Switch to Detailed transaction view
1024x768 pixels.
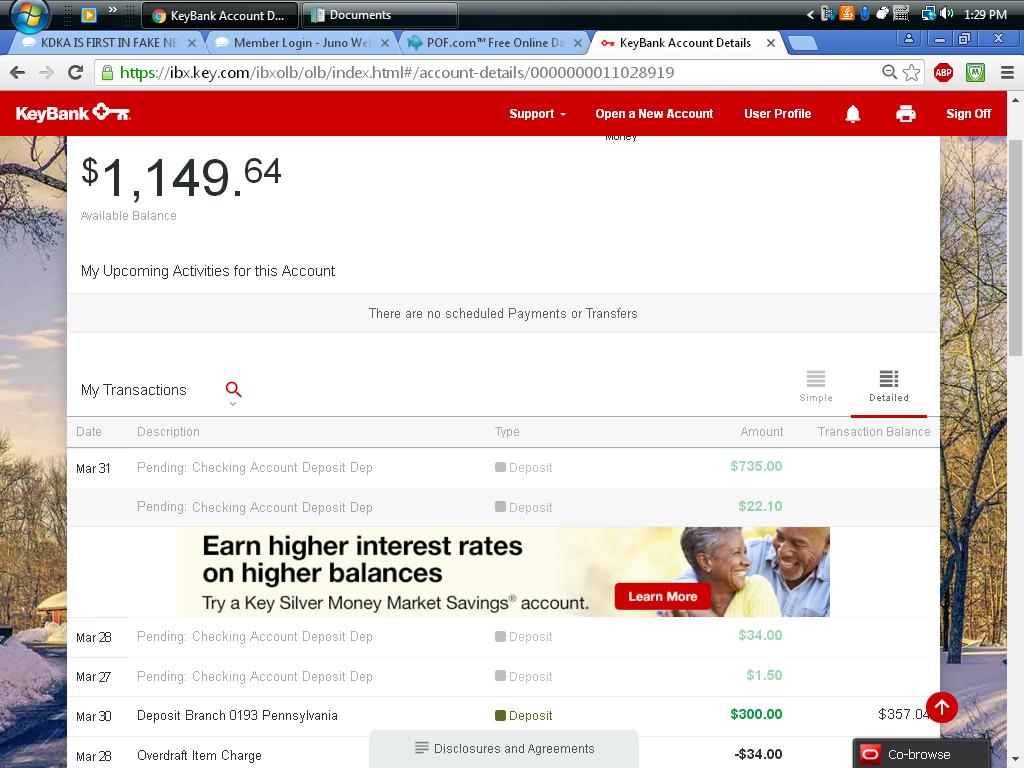coord(888,386)
